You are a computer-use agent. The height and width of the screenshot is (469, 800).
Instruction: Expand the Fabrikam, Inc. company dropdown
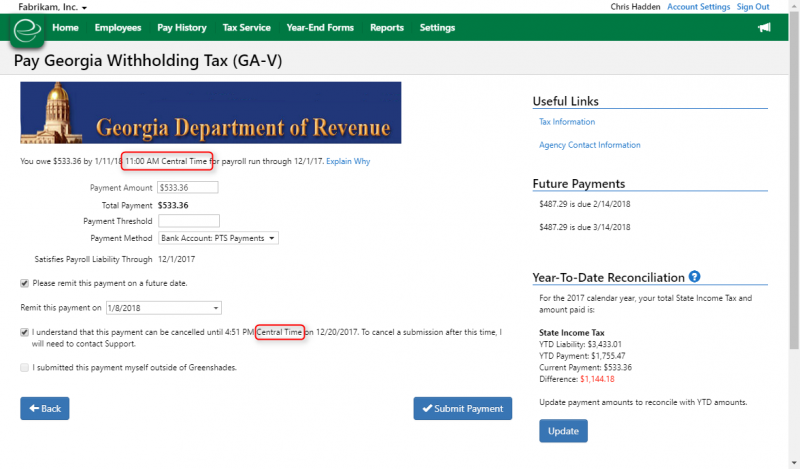(x=53, y=7)
